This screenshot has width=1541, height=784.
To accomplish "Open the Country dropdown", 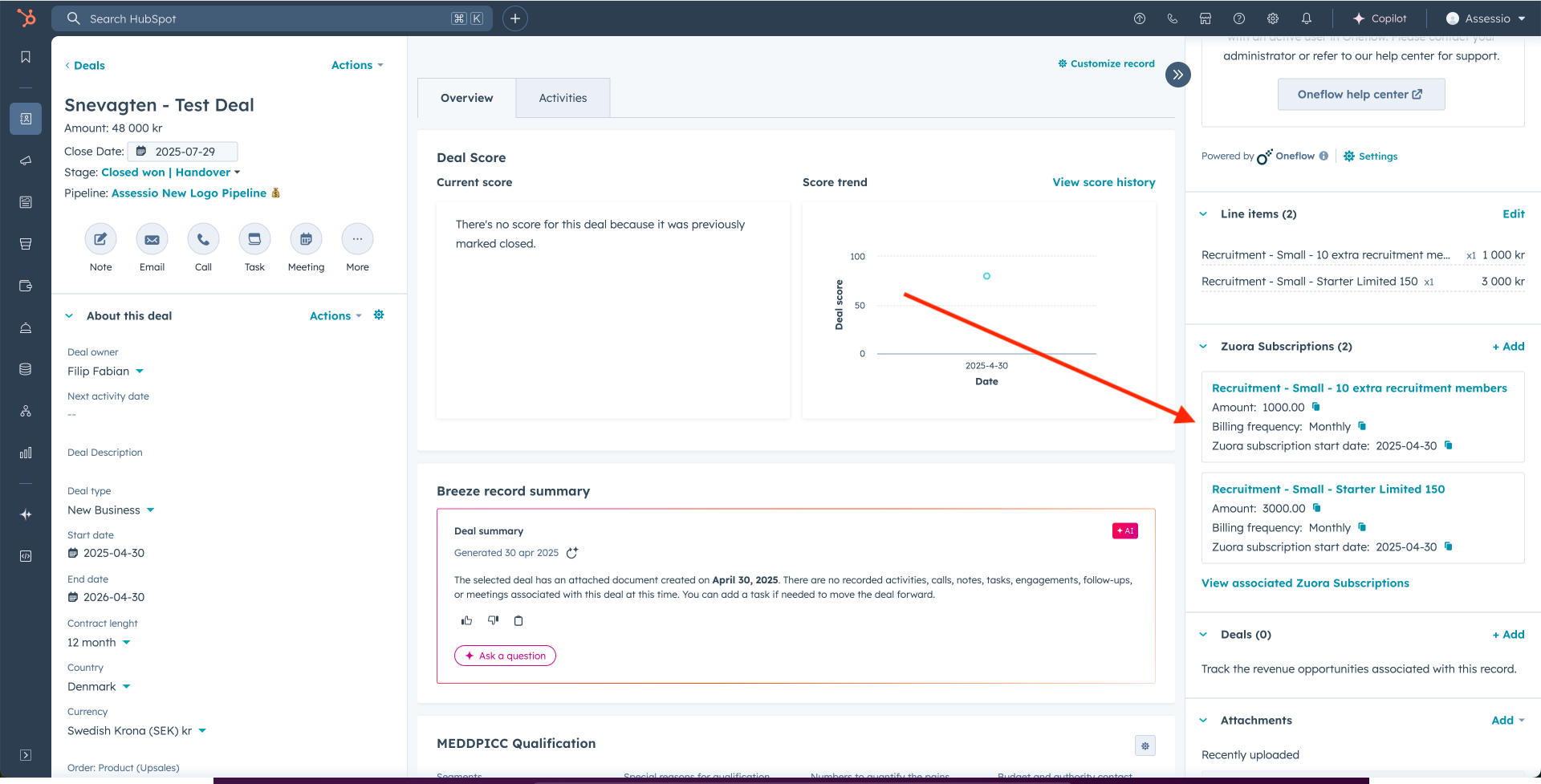I will click(99, 687).
